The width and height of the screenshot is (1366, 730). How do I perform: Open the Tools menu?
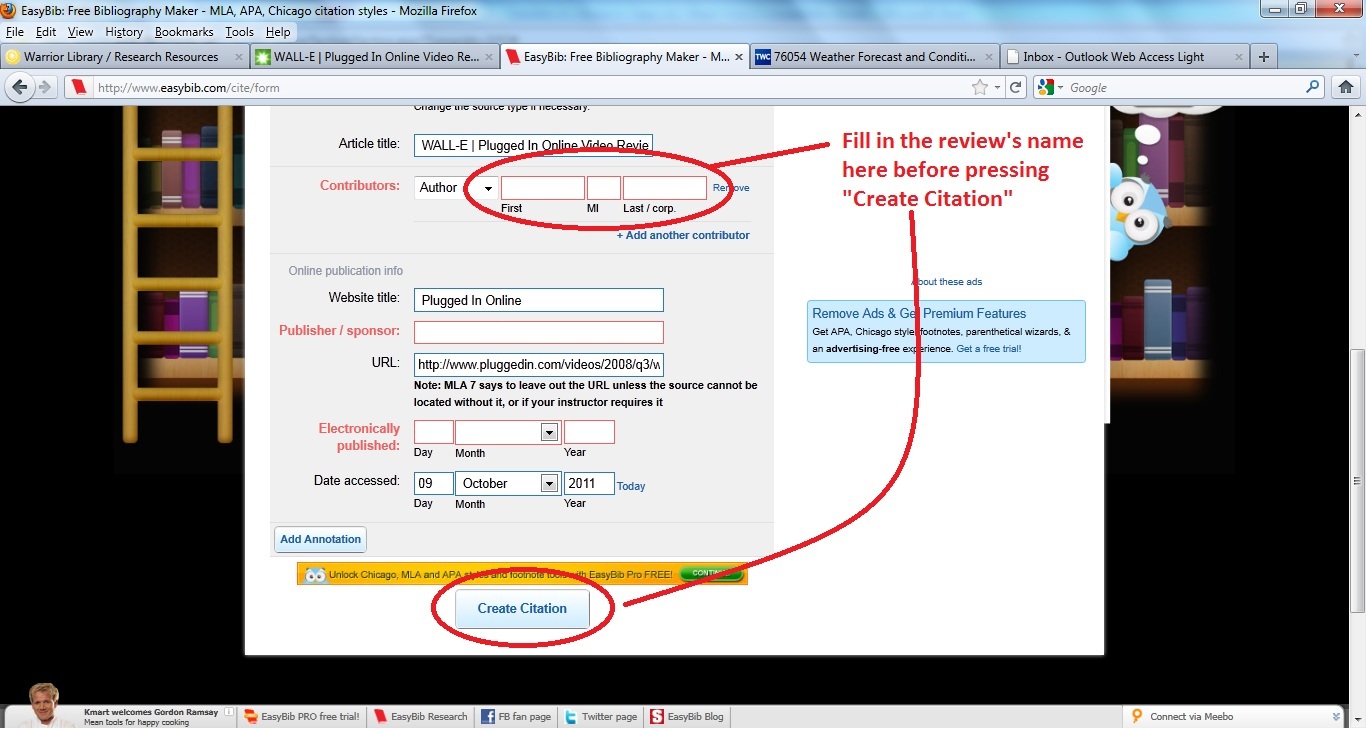[239, 32]
